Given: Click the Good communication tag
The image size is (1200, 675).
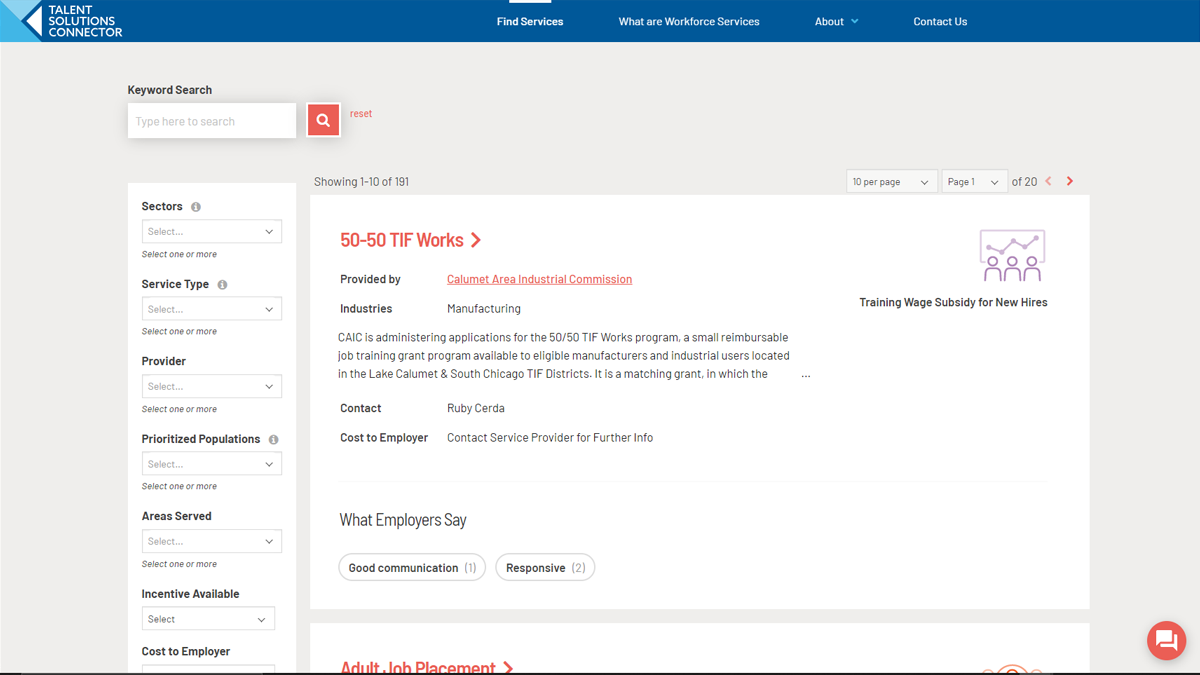Looking at the screenshot, I should 412,567.
